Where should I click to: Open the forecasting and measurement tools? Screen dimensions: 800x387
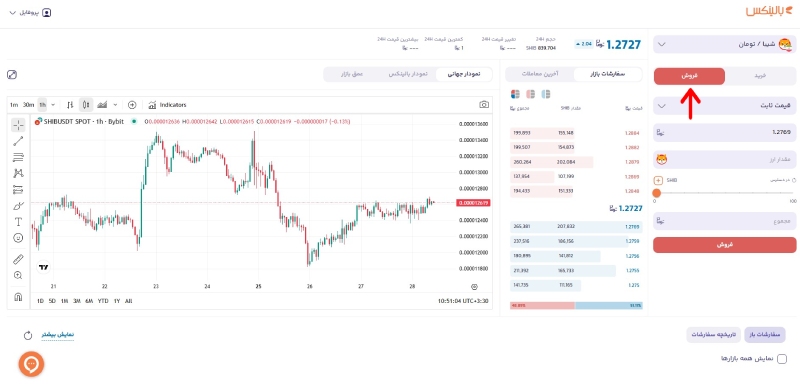tap(18, 190)
